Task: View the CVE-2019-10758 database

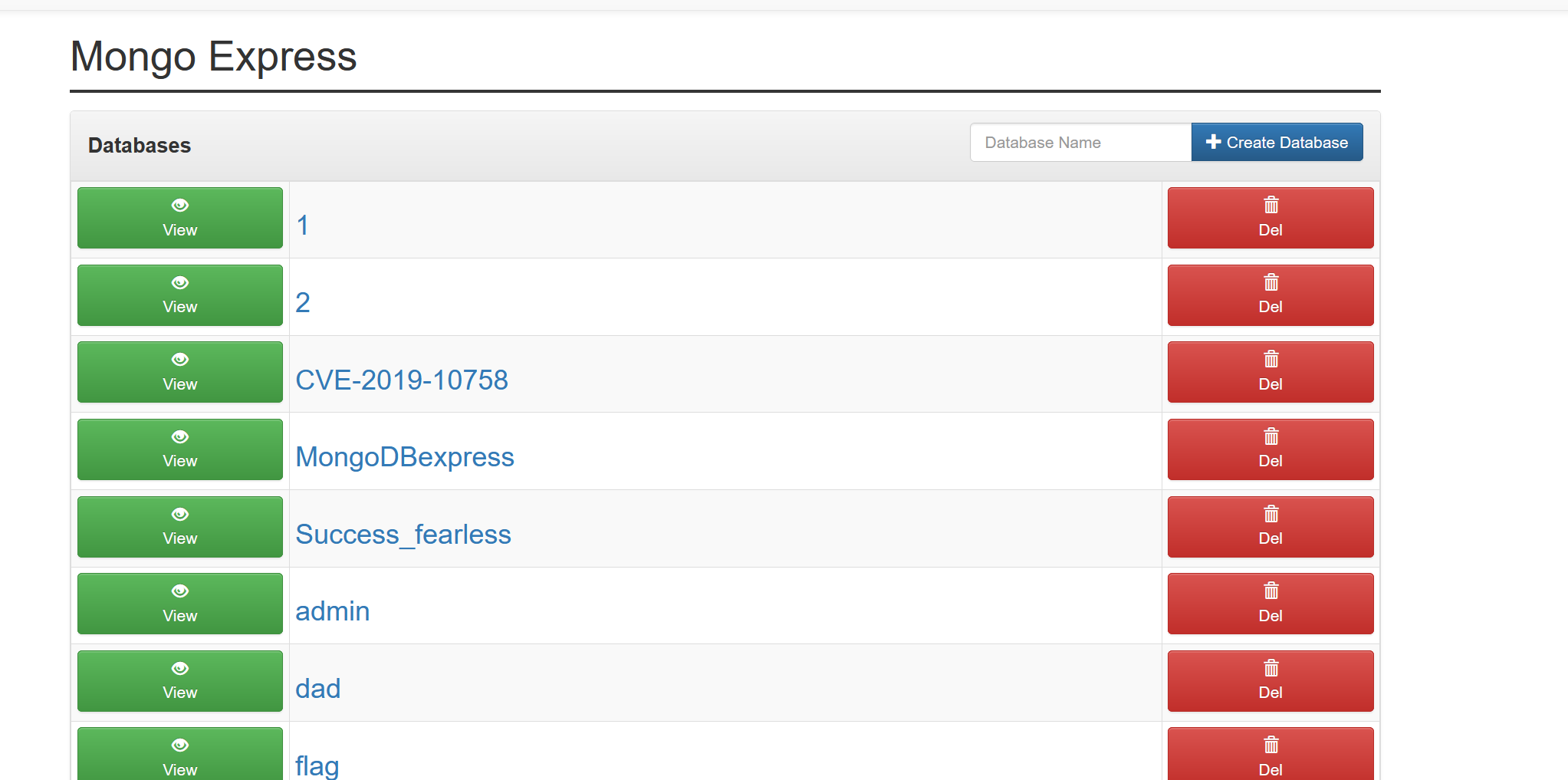Action: 180,372
